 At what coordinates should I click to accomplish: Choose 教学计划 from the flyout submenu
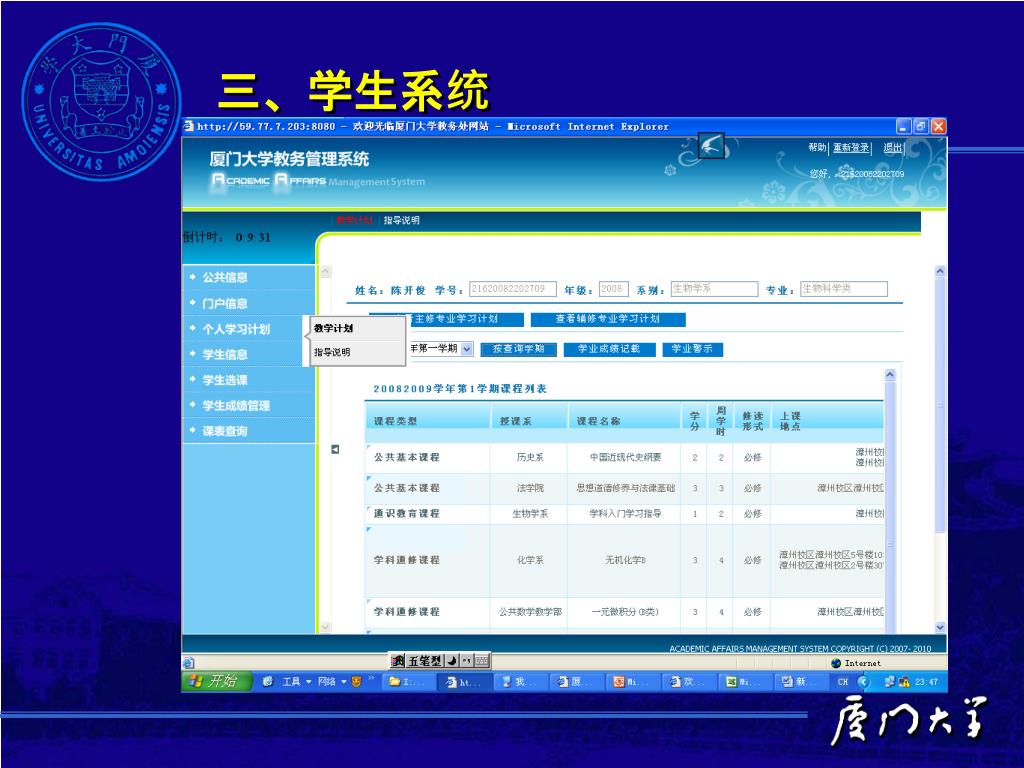point(333,328)
